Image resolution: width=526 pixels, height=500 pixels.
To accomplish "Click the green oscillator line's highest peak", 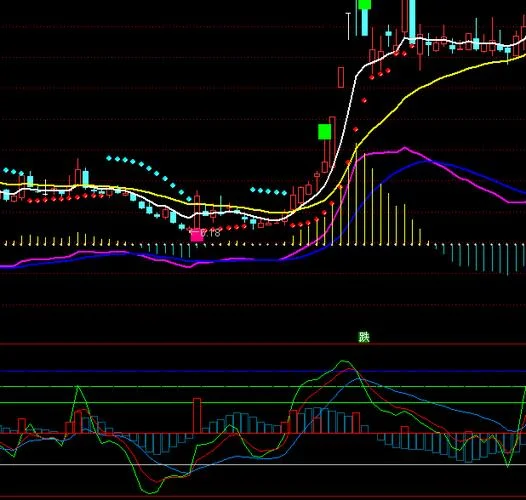I will [x=343, y=361].
